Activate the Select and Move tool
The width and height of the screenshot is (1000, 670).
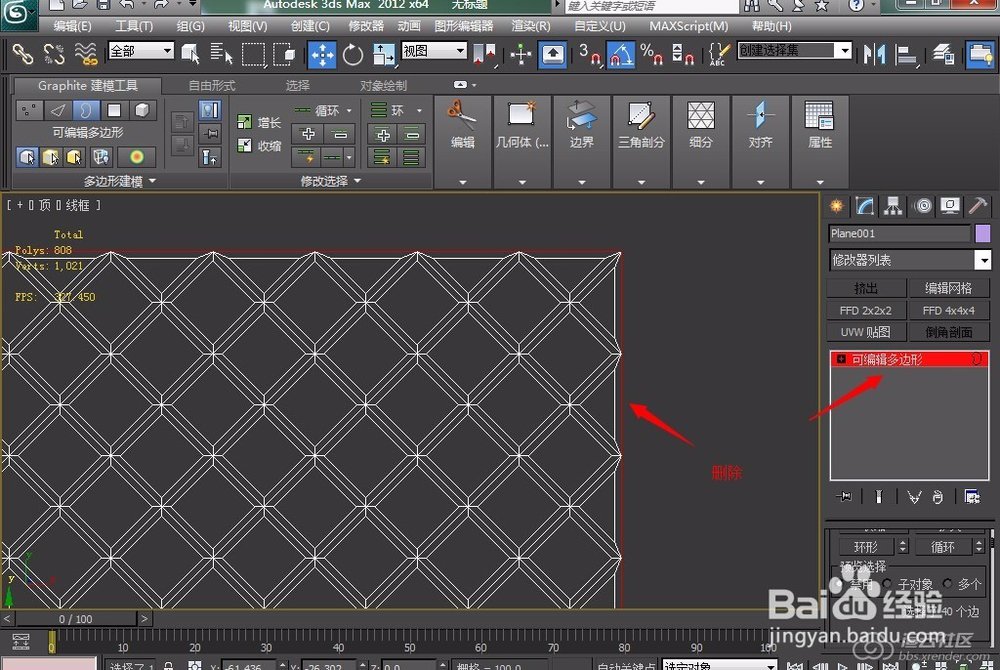click(322, 54)
